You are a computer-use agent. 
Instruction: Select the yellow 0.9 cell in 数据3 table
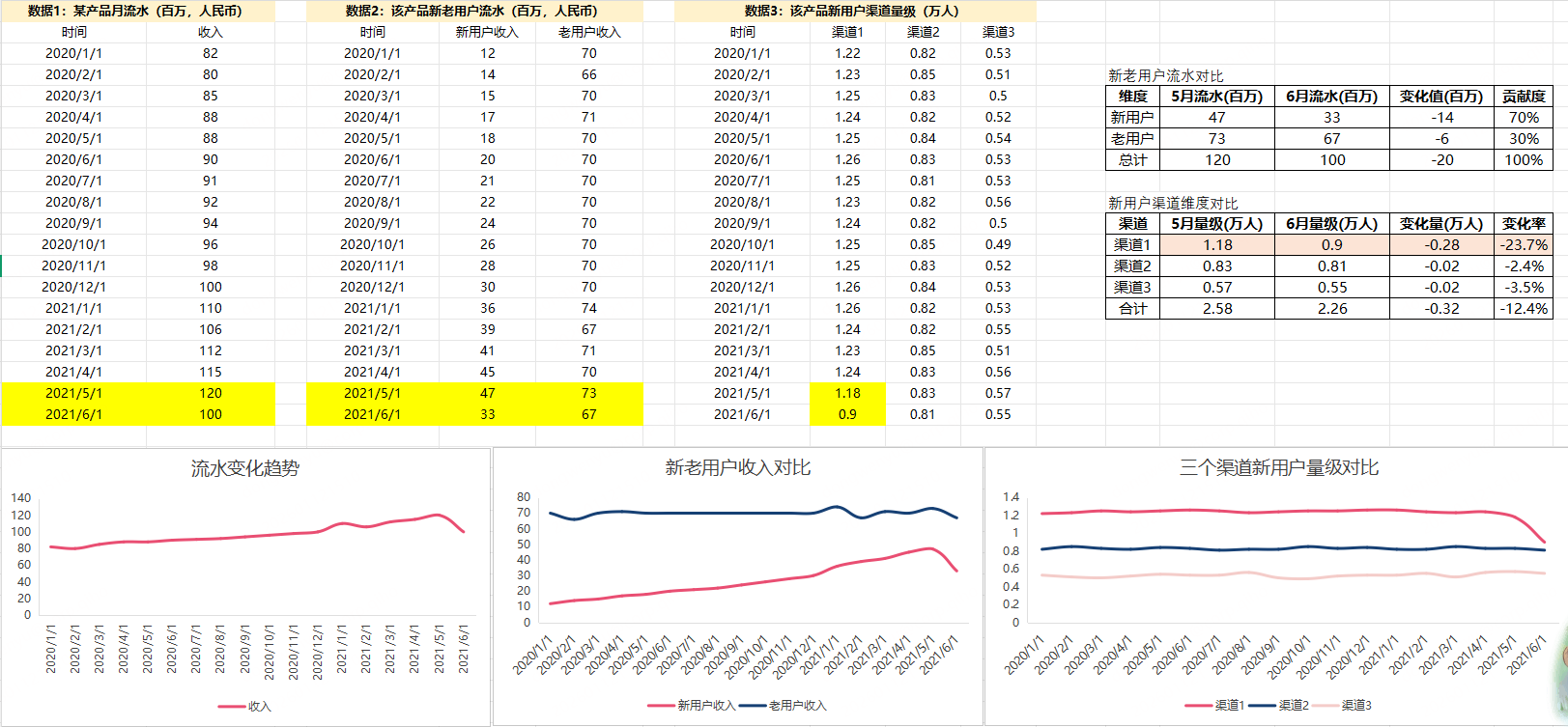(x=847, y=414)
